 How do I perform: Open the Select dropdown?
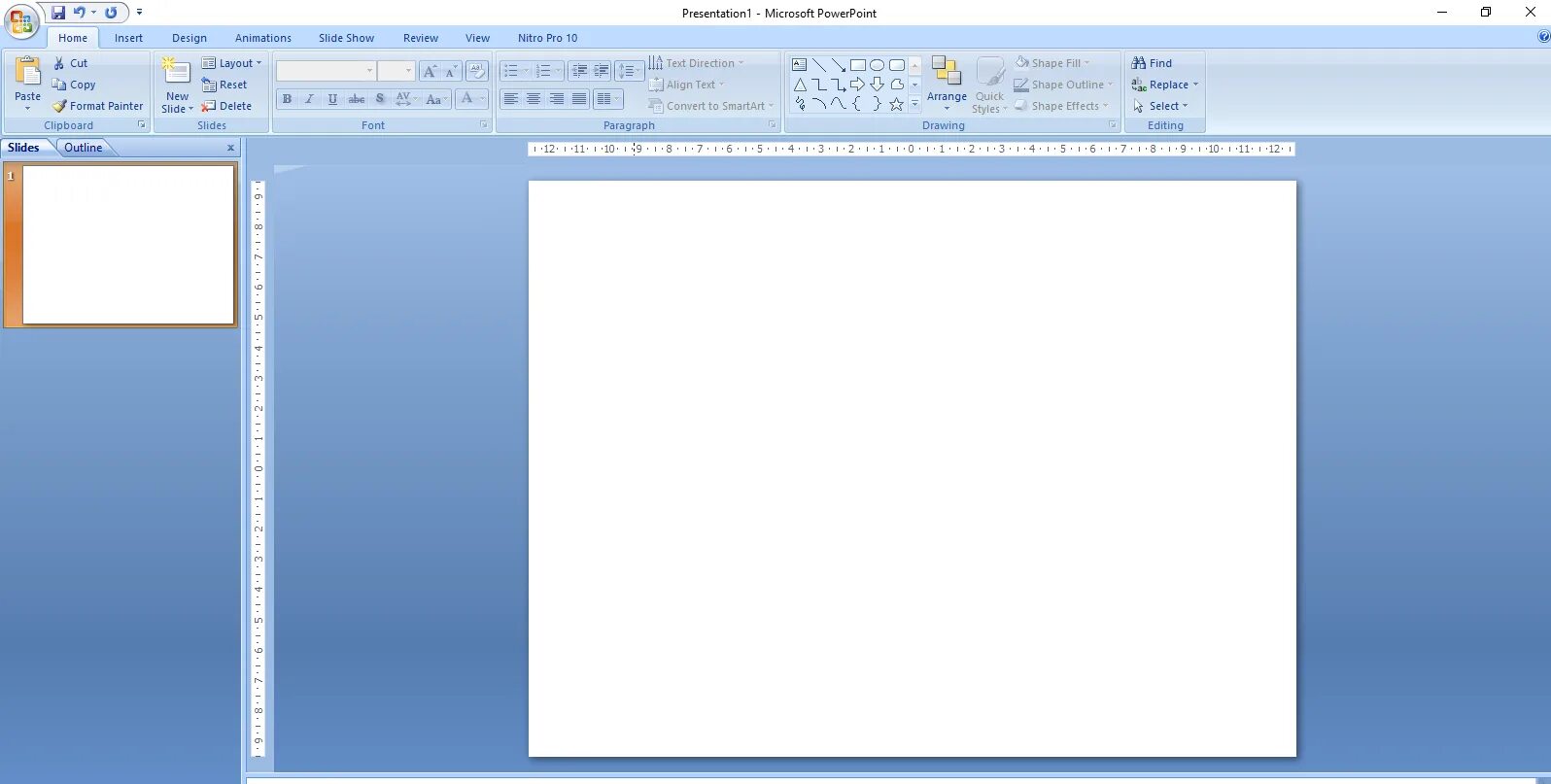(x=1160, y=106)
